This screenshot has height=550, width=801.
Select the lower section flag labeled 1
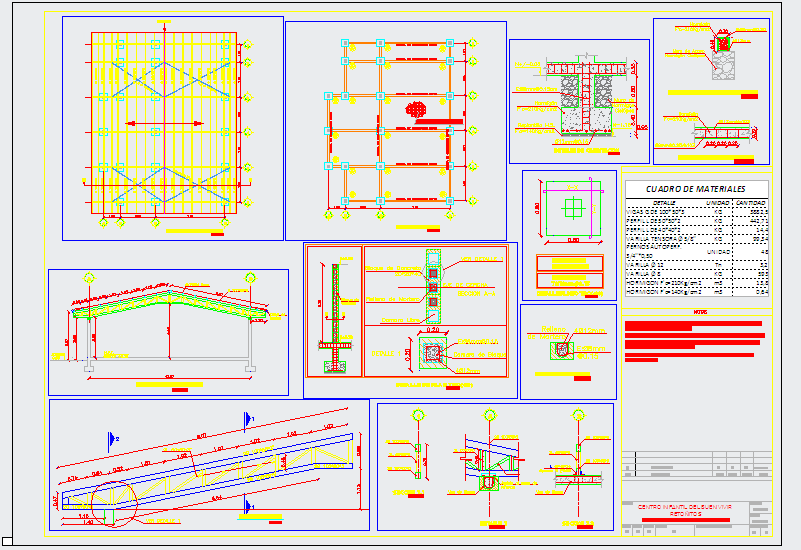[x=246, y=507]
